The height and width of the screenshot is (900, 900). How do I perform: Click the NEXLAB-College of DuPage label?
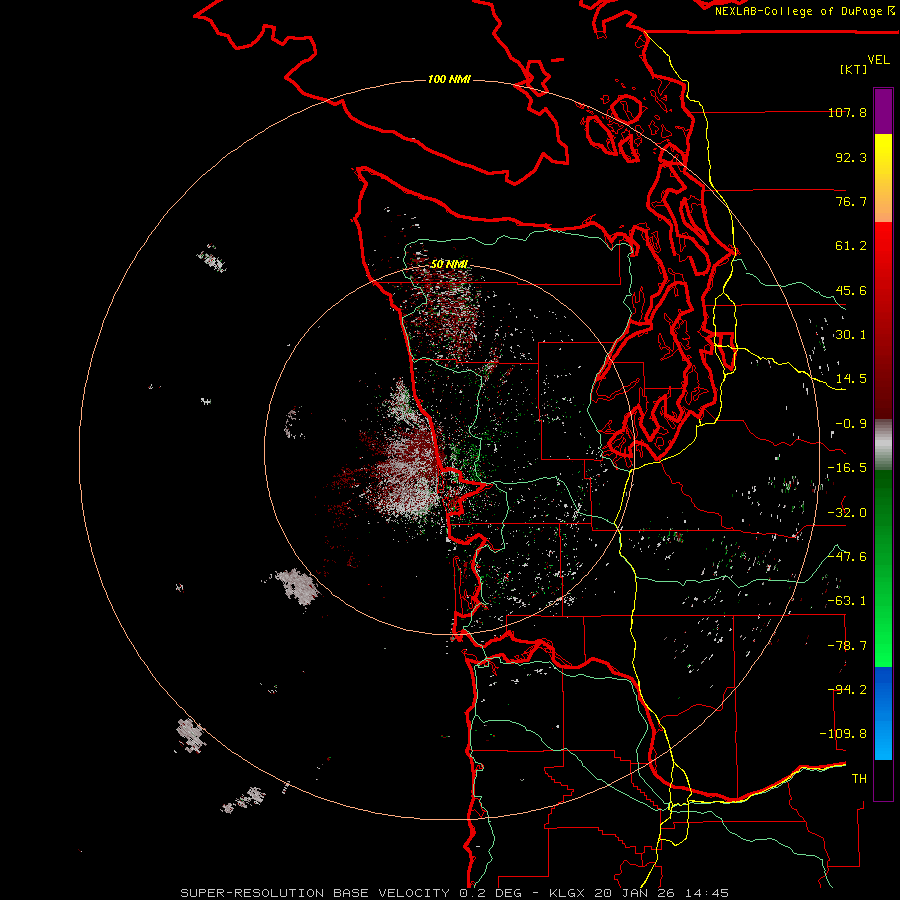pos(804,11)
